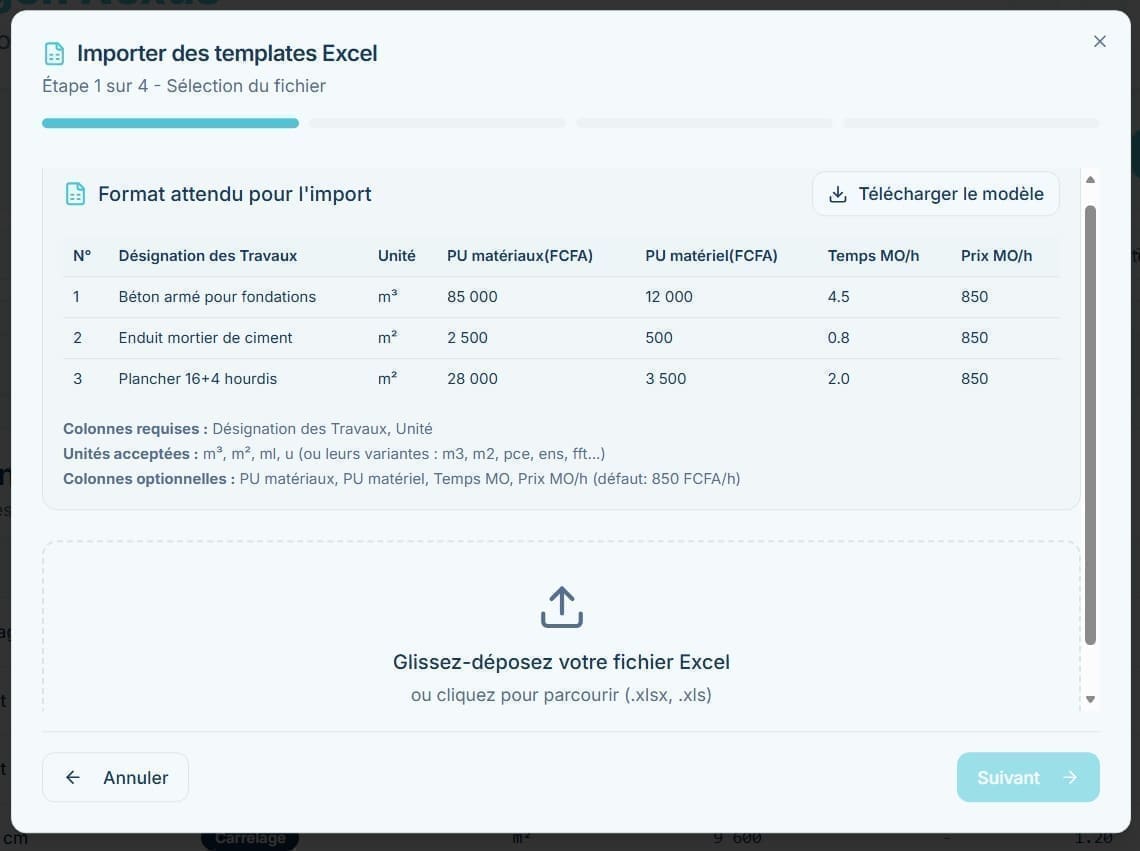
Task: Click the 0.8 Temps MO/h value
Action: click(x=838, y=337)
